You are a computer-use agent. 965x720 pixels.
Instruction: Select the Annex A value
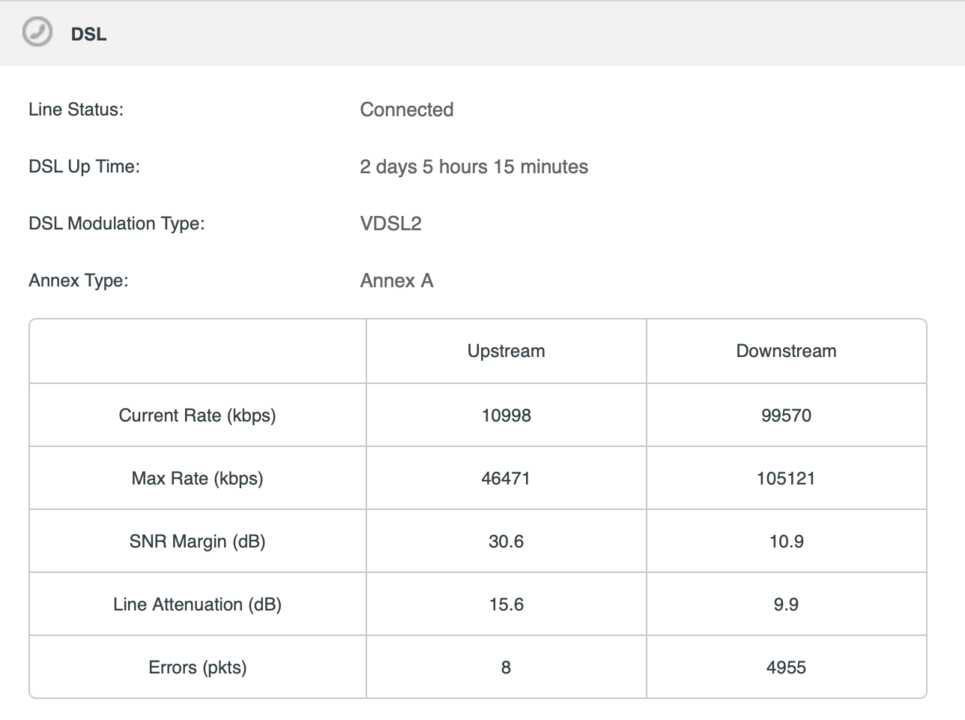point(397,281)
